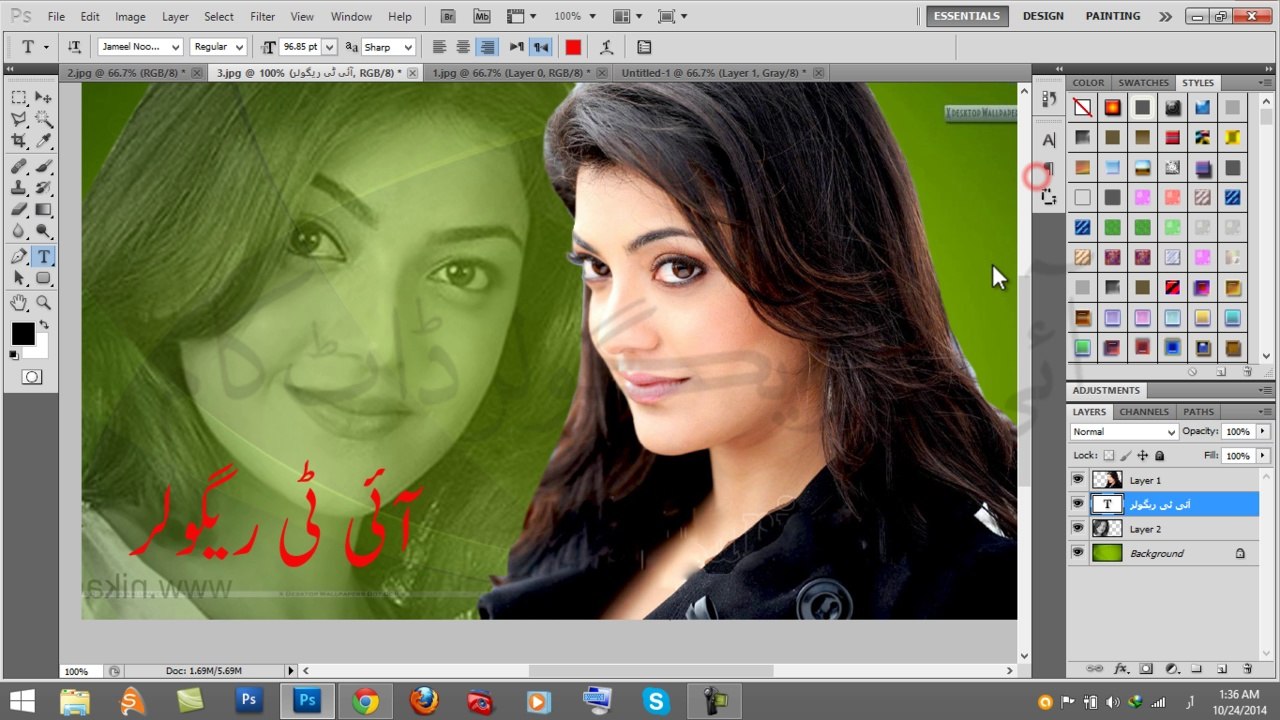Select the History Brush tool
The image size is (1280, 720).
click(x=44, y=188)
